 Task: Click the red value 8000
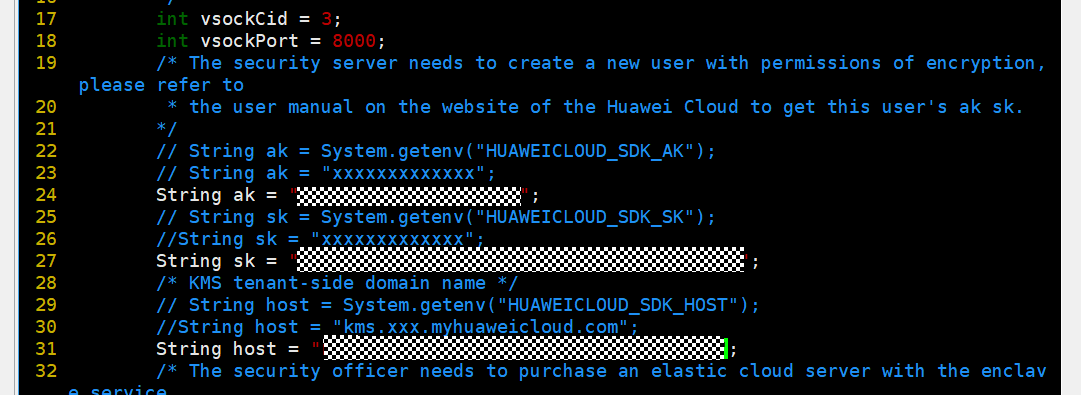tap(354, 41)
